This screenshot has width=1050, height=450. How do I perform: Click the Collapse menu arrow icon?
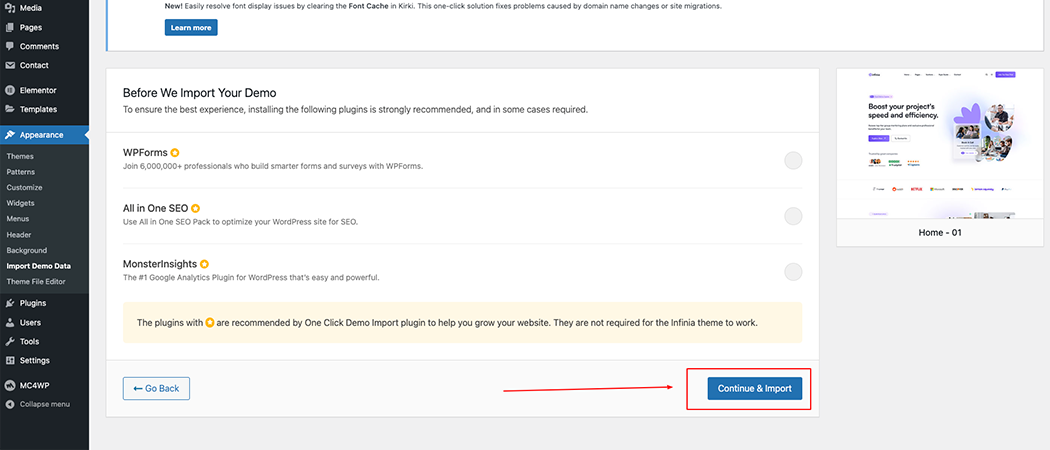pos(10,404)
